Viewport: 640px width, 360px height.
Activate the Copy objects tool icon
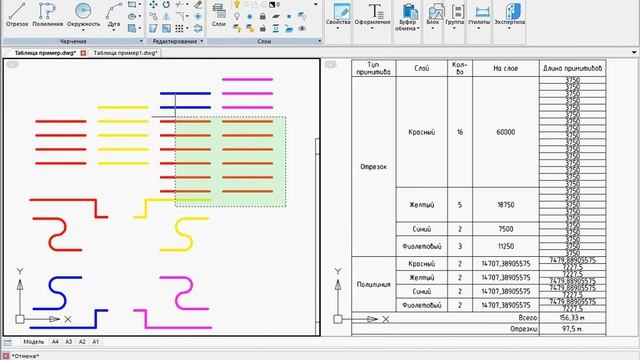[153, 16]
